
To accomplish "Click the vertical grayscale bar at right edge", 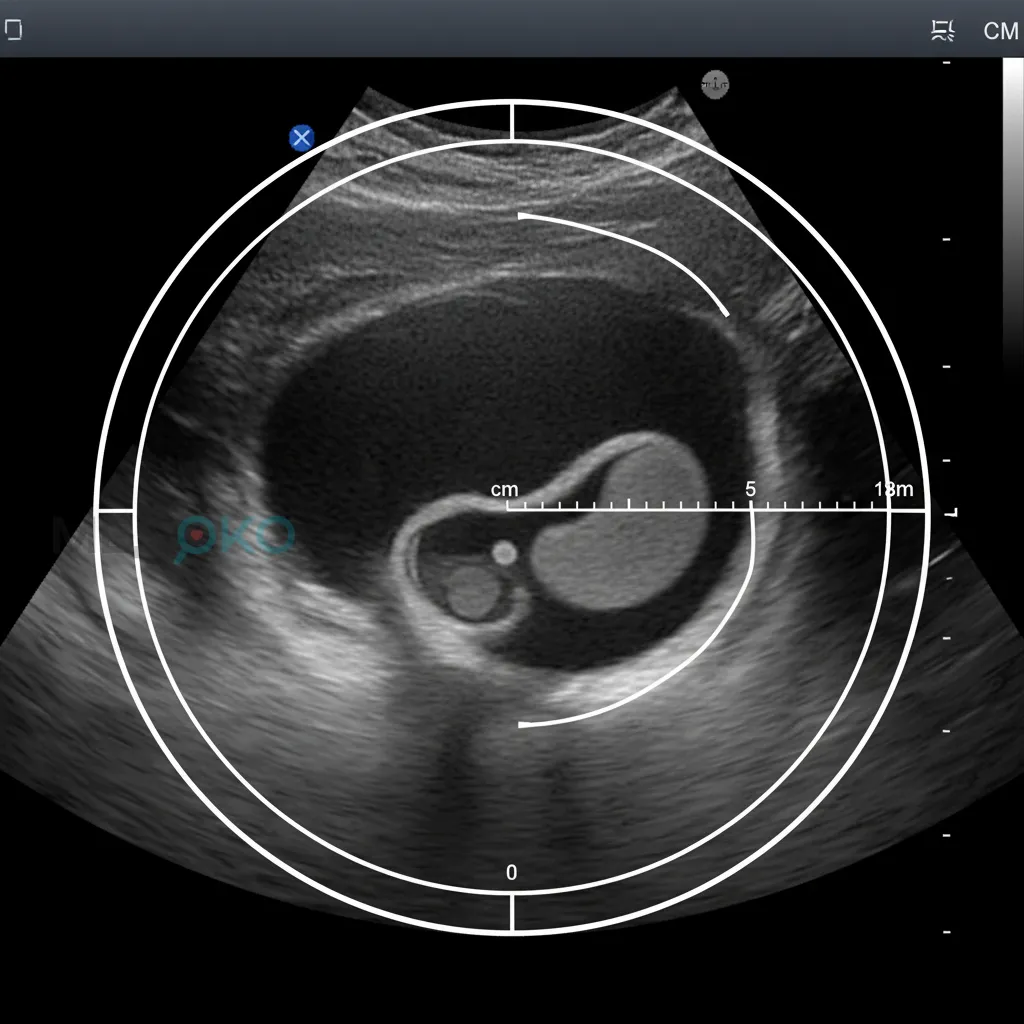I will point(1013,216).
